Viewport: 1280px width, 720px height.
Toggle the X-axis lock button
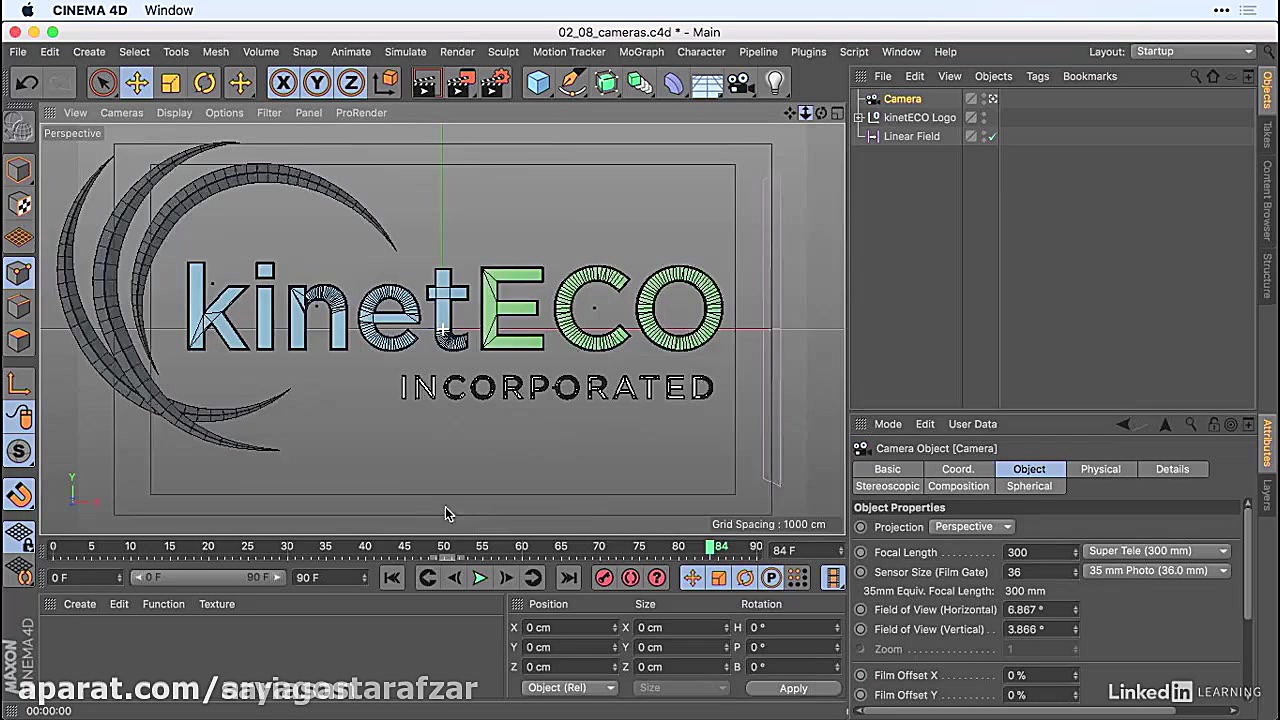click(x=283, y=83)
